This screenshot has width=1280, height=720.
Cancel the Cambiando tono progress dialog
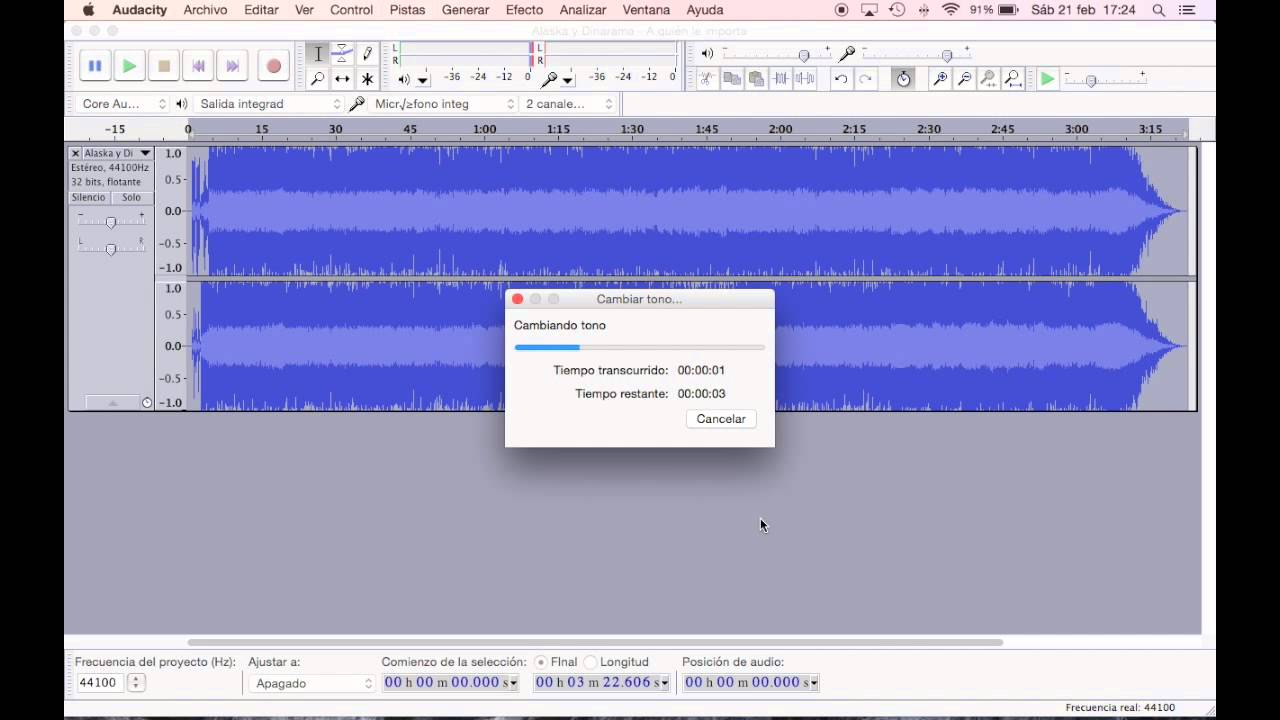coord(721,419)
